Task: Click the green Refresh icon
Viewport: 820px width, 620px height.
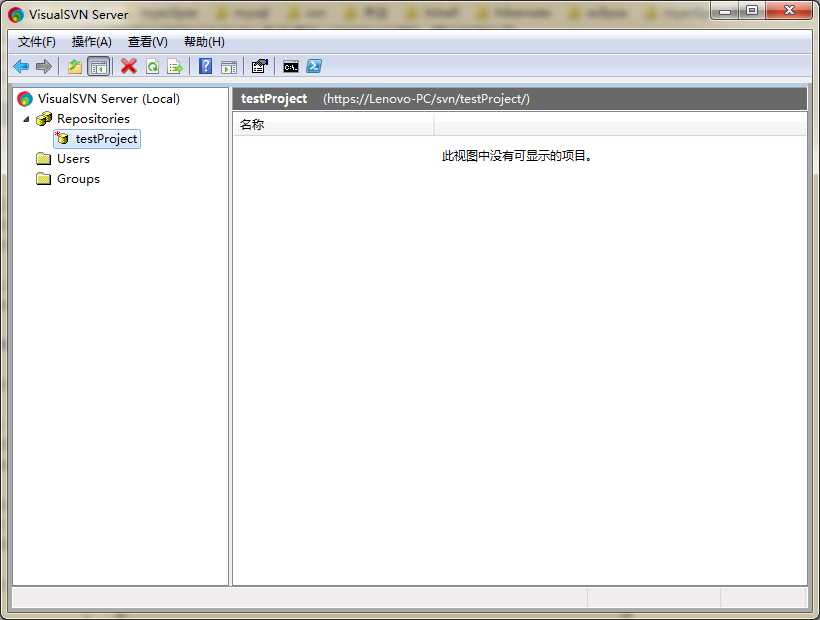Action: click(x=152, y=66)
